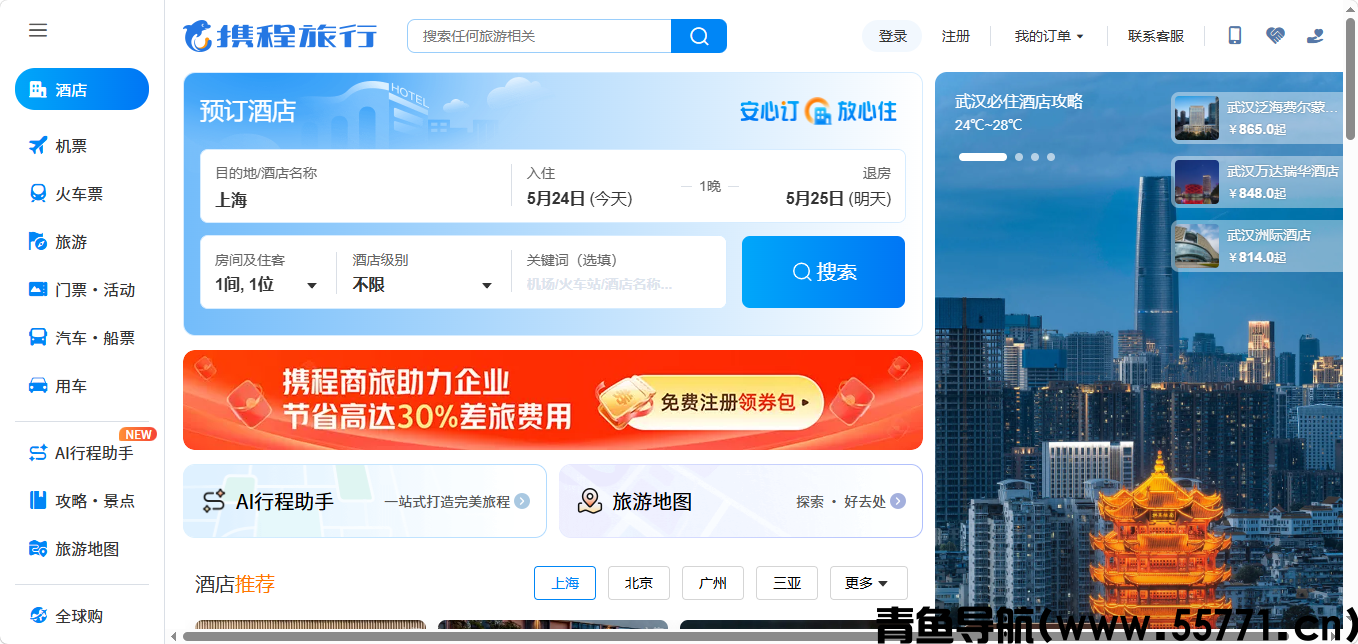Click the 注册 link
1358x644 pixels.
956,36
